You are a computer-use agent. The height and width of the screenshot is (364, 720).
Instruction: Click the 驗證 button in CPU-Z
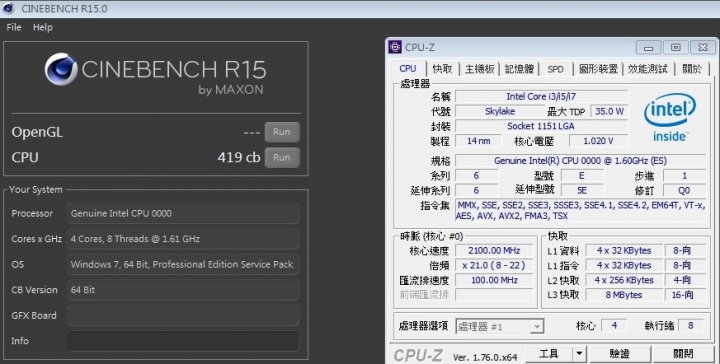tap(620, 354)
